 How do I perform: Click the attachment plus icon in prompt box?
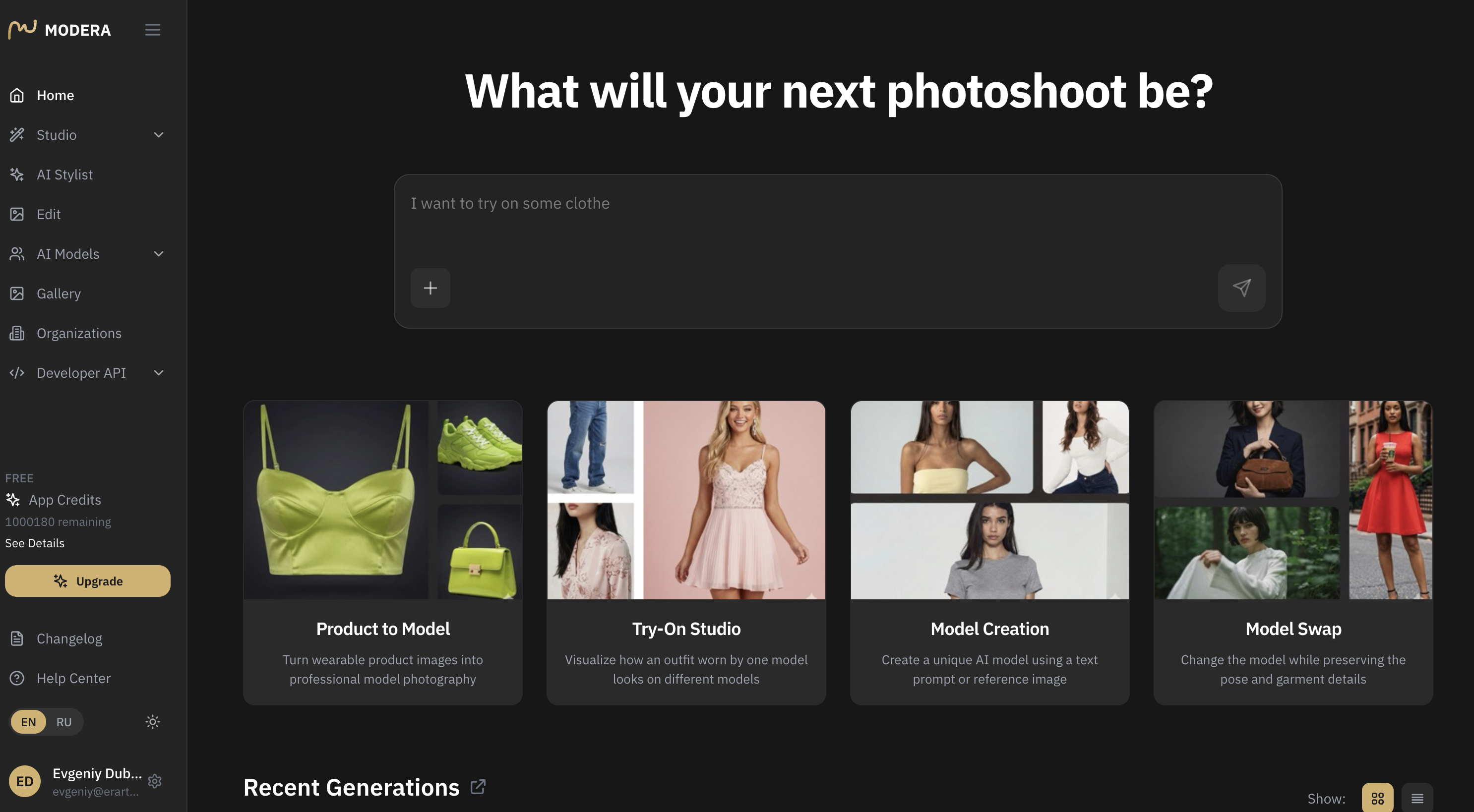(x=430, y=288)
